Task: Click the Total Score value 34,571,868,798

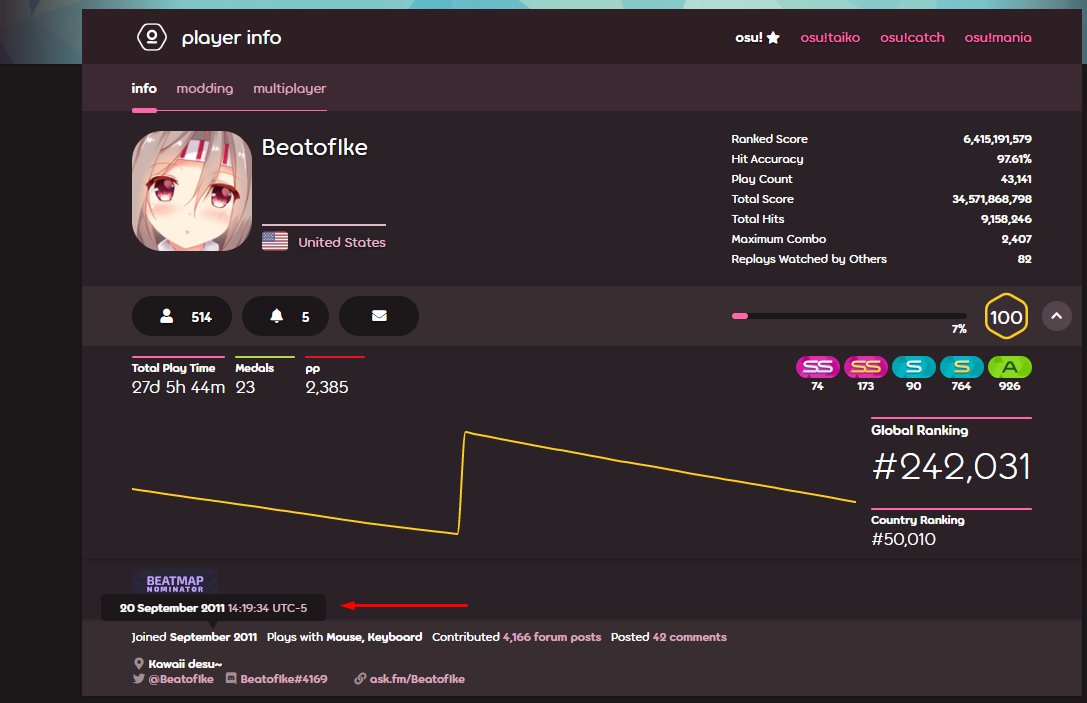Action: tap(991, 199)
